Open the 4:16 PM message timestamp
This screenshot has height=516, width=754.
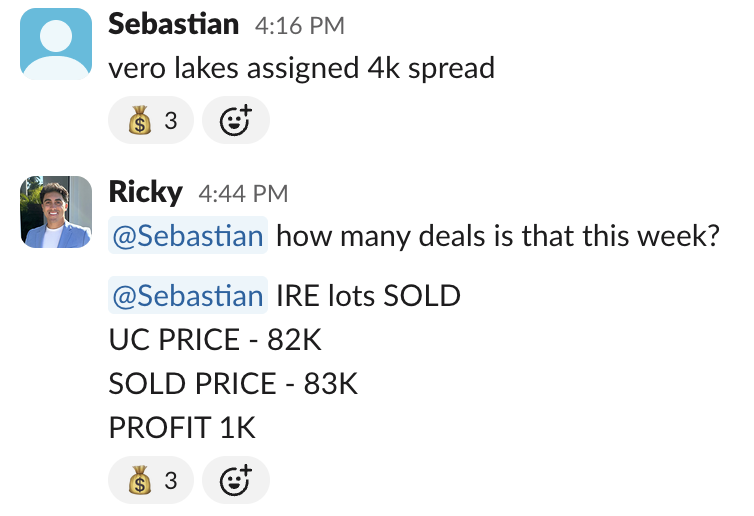coord(300,25)
